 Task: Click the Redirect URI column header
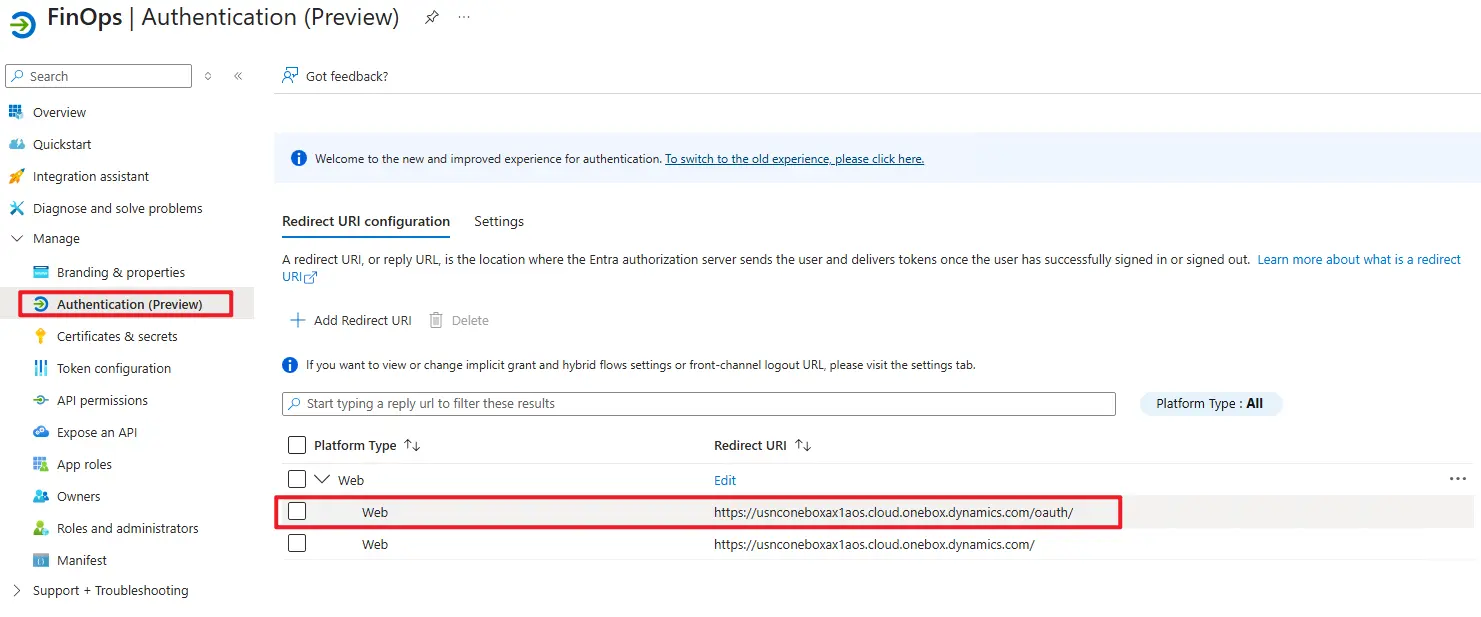click(750, 445)
